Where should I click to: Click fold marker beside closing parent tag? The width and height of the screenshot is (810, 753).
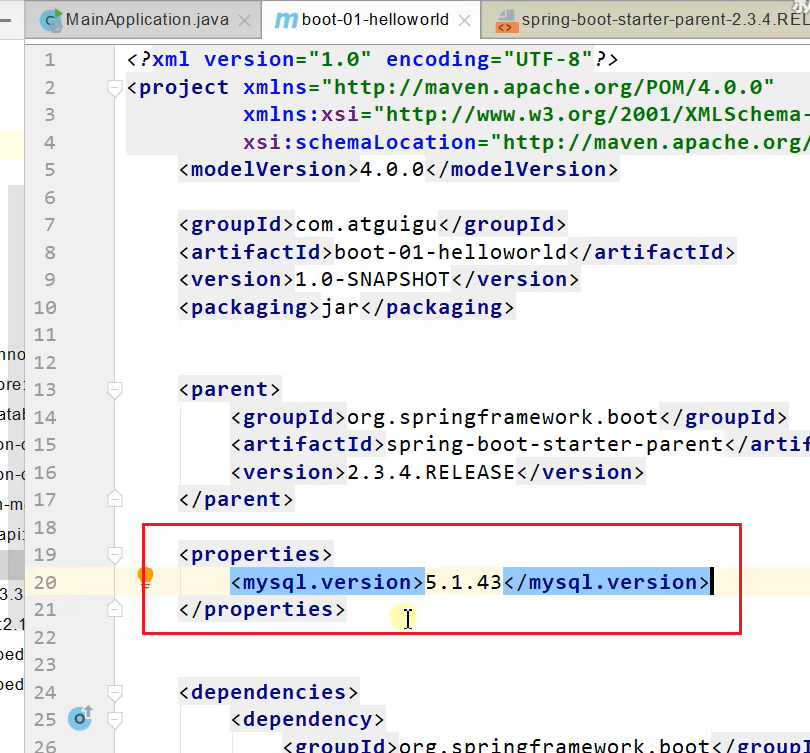point(115,498)
